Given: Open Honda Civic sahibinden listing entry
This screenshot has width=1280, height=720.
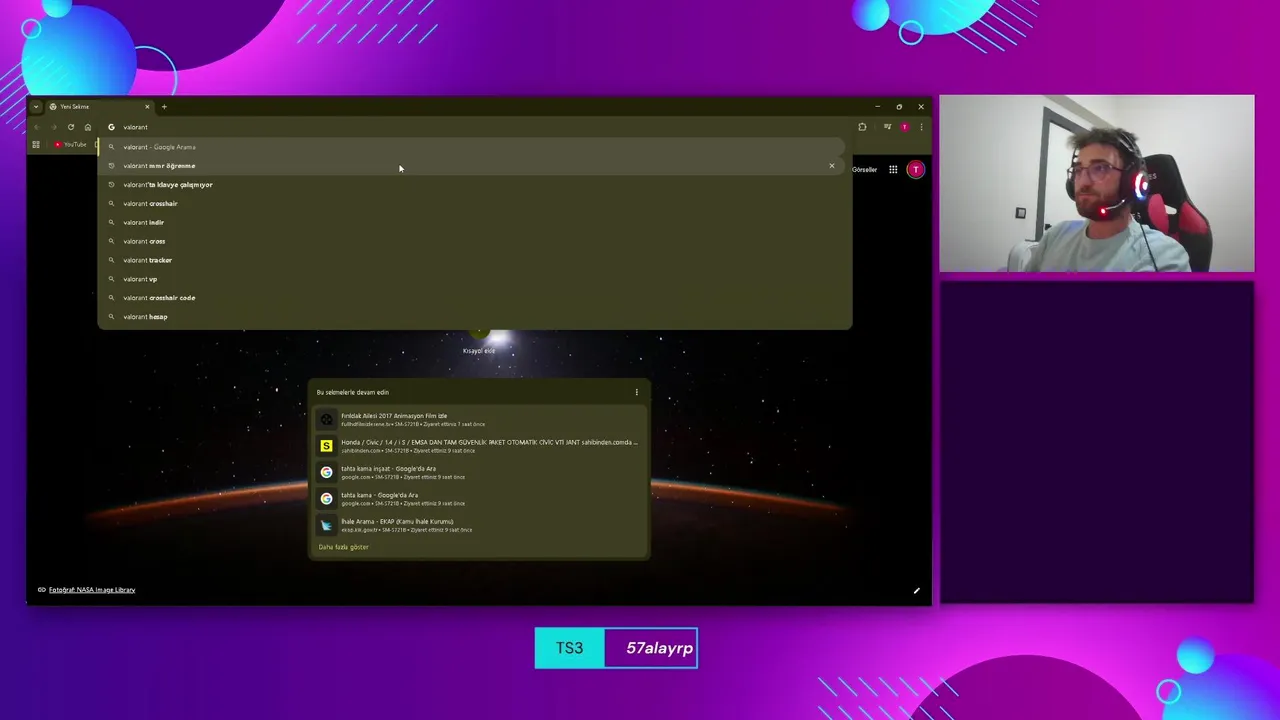Looking at the screenshot, I should (479, 446).
